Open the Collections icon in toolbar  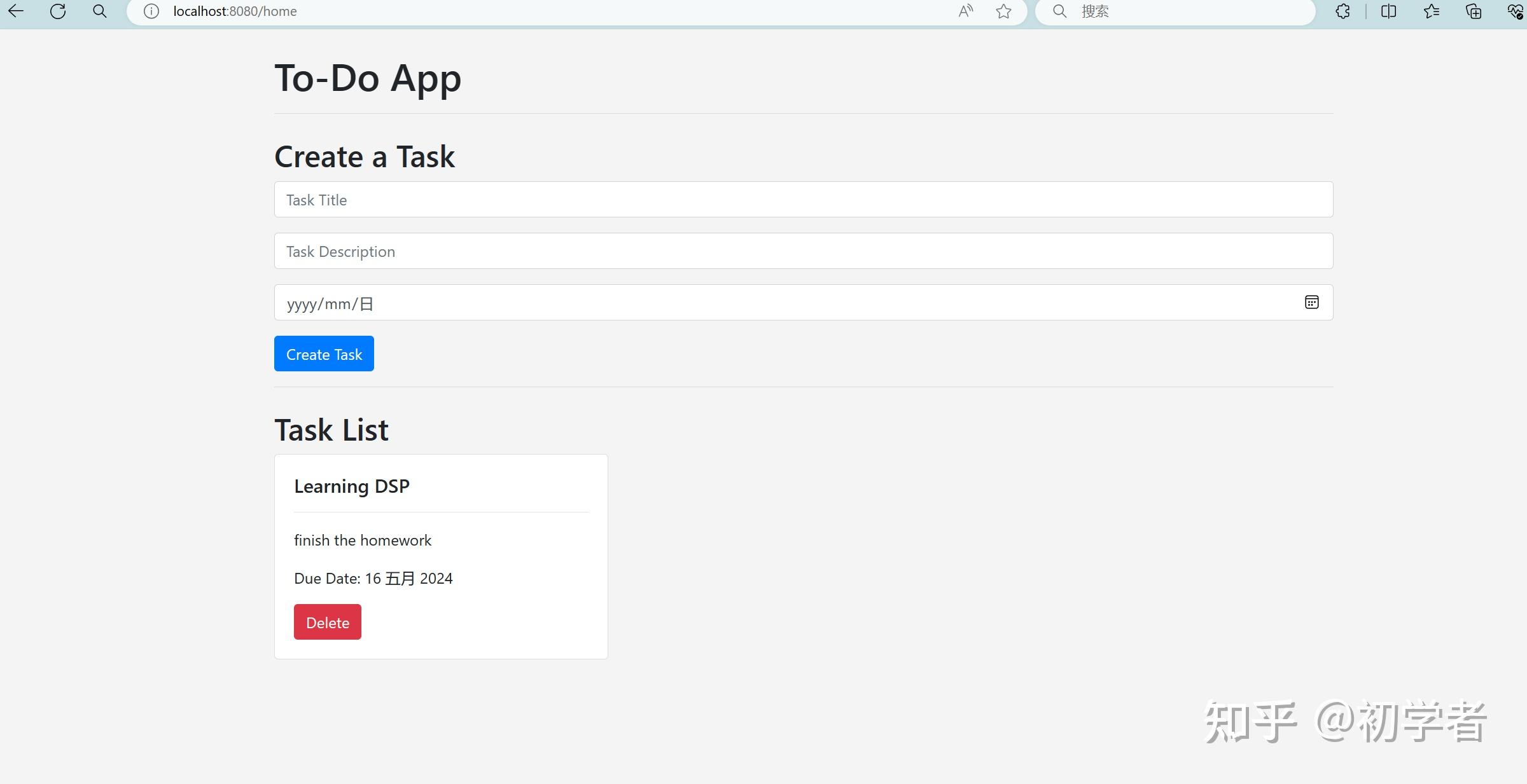[1474, 11]
